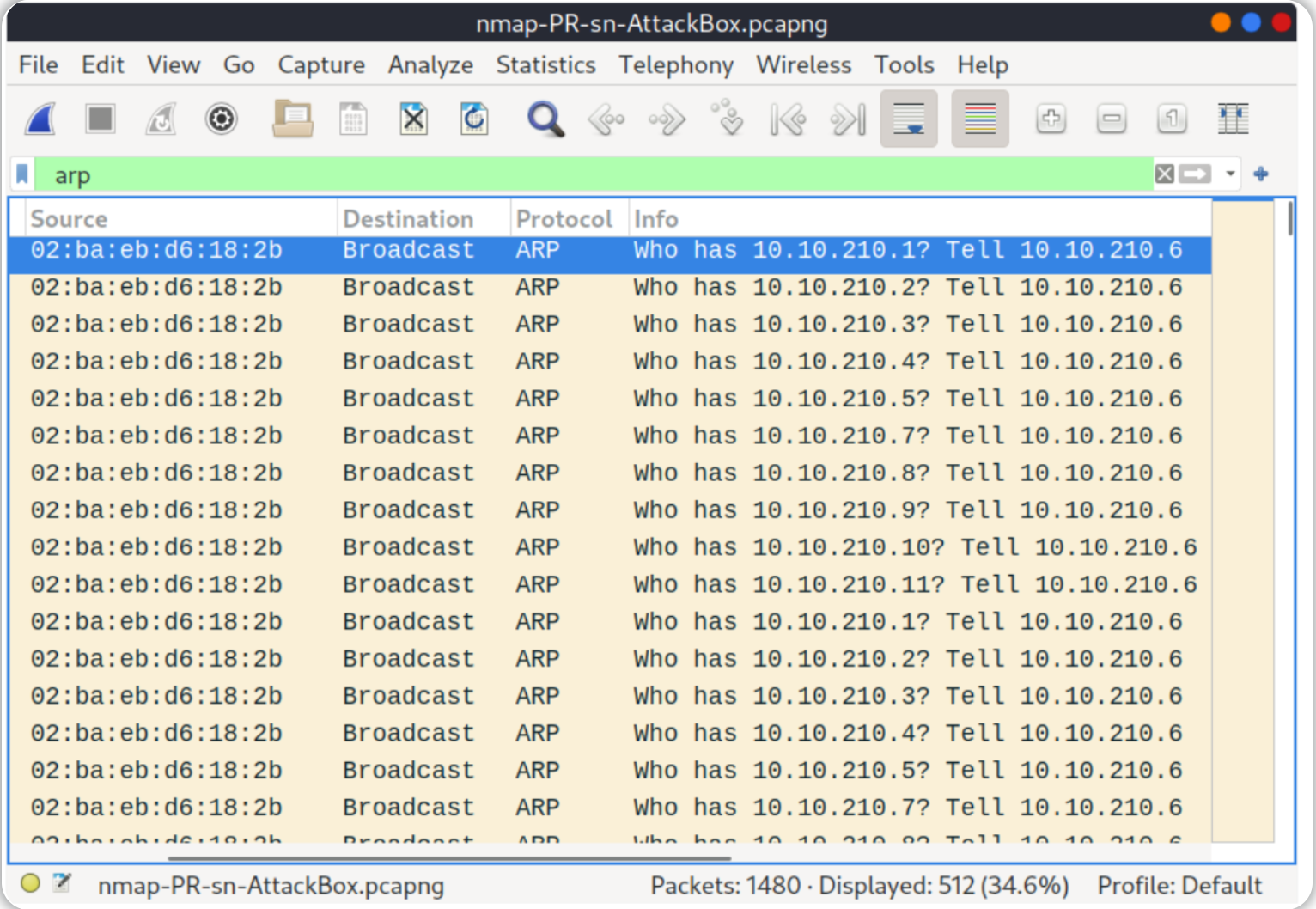Click the Packets: 1480 Displayed: 512 status text
Screen dimensions: 1316x909
click(x=859, y=885)
